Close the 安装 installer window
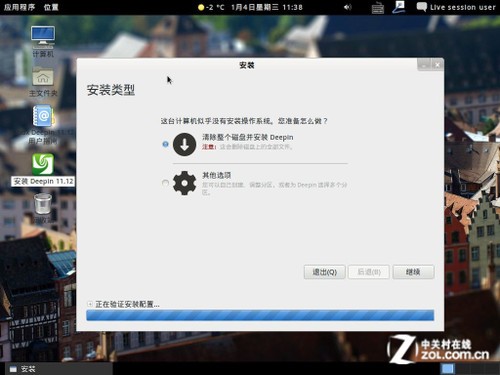Image resolution: width=500 pixels, height=375 pixels. [x=437, y=65]
